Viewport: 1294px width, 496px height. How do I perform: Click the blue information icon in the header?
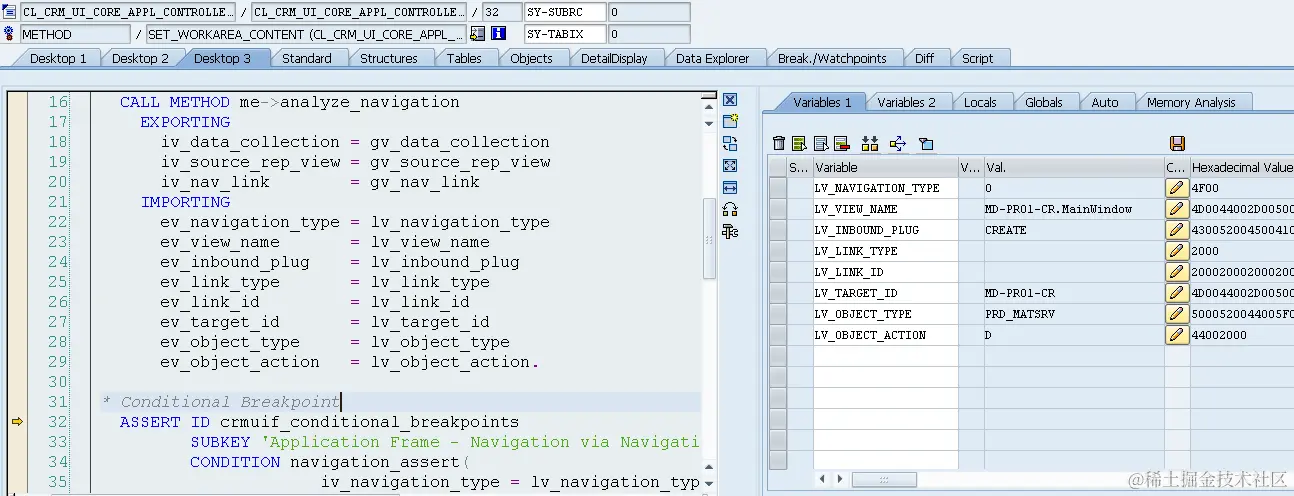(x=498, y=33)
